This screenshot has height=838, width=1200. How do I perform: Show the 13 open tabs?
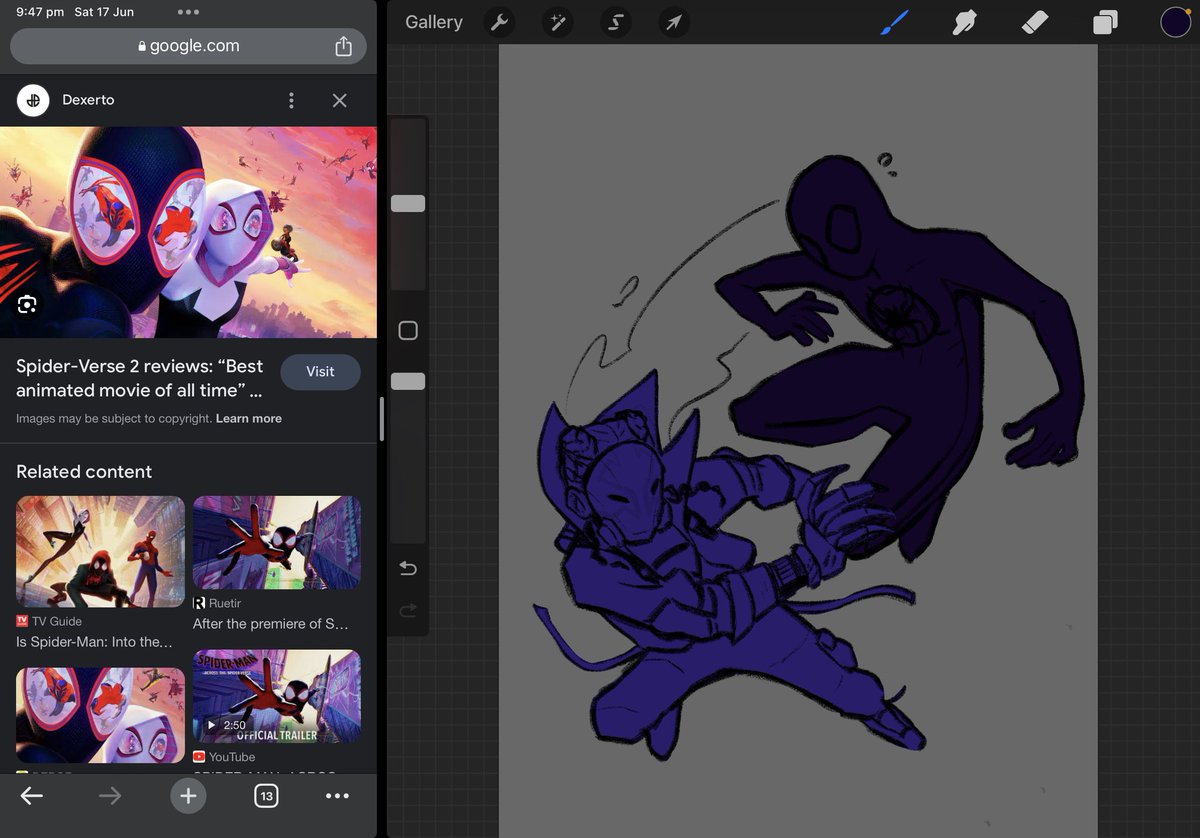coord(266,796)
